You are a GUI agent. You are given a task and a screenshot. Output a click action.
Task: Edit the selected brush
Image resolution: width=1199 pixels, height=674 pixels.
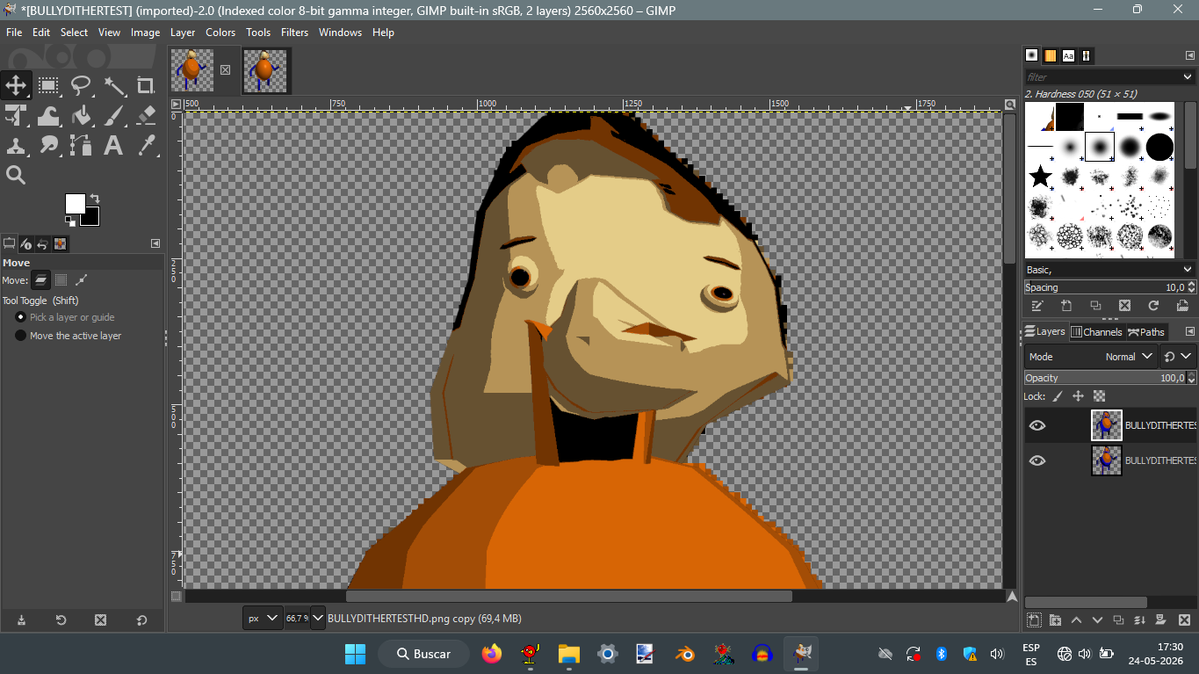click(1037, 306)
